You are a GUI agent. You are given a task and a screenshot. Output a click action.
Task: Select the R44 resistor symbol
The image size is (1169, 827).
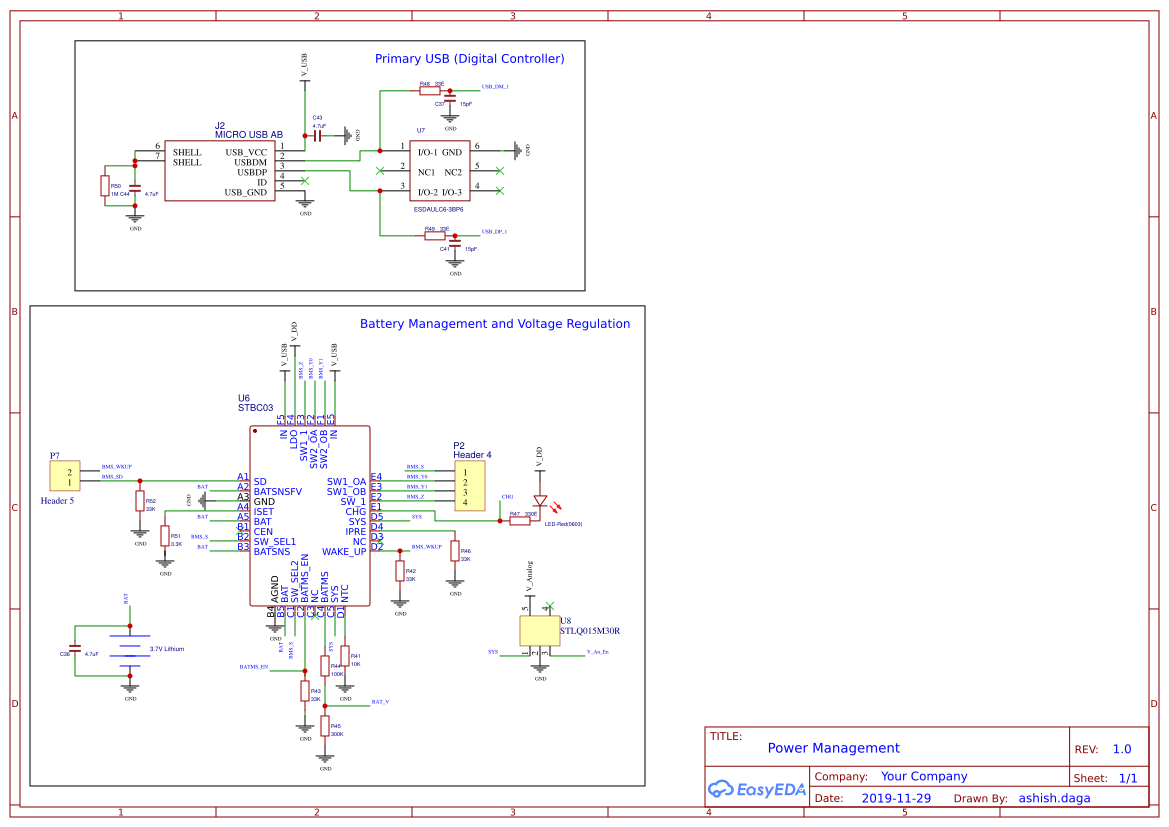point(325,666)
